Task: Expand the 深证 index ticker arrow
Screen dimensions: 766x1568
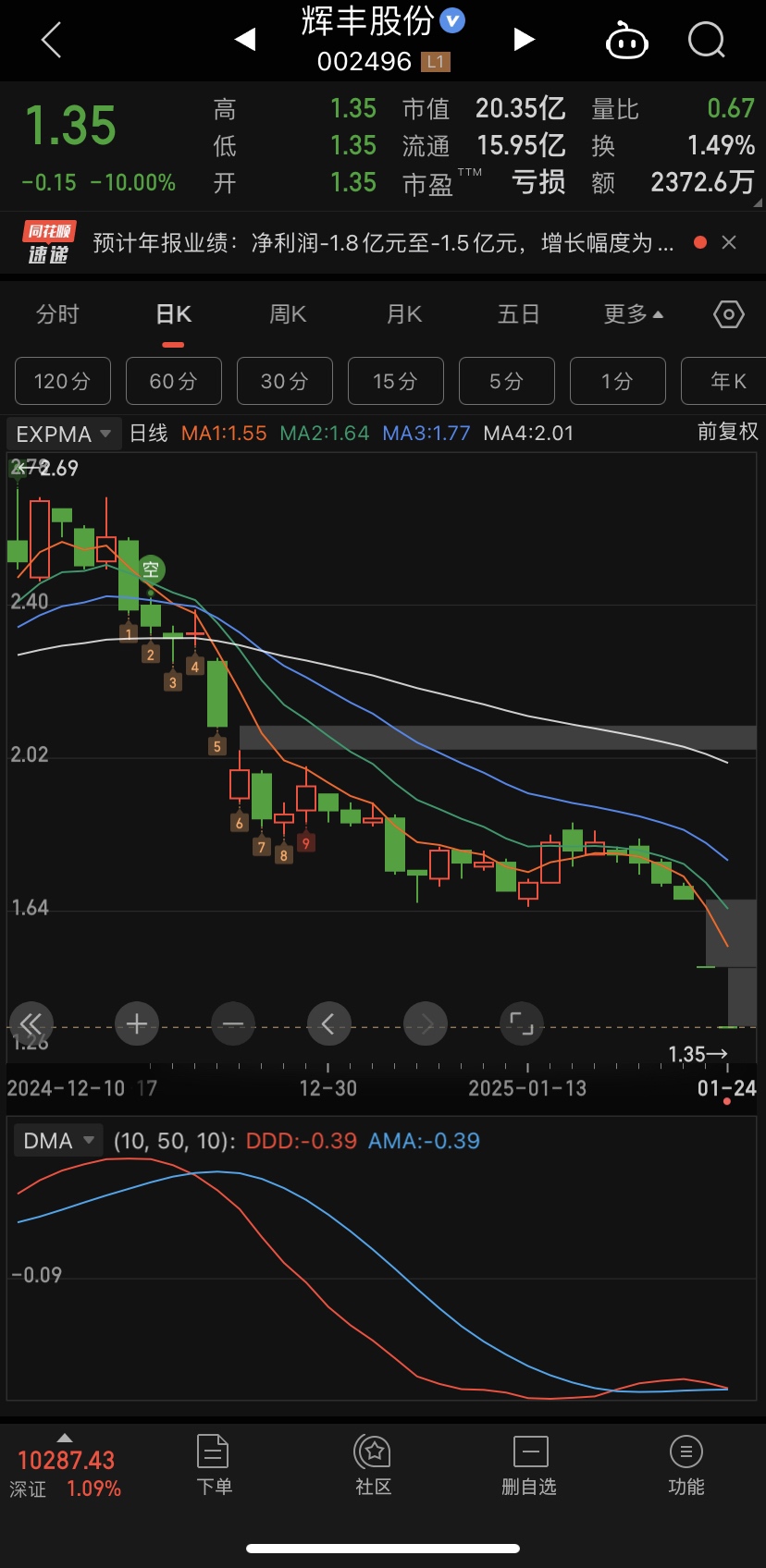Action: coord(64,1438)
